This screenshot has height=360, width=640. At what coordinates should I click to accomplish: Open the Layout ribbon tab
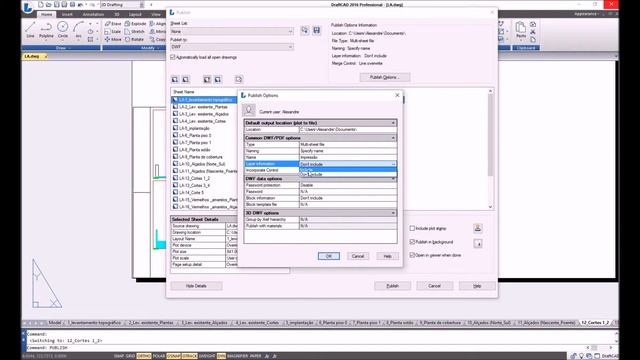tap(135, 14)
